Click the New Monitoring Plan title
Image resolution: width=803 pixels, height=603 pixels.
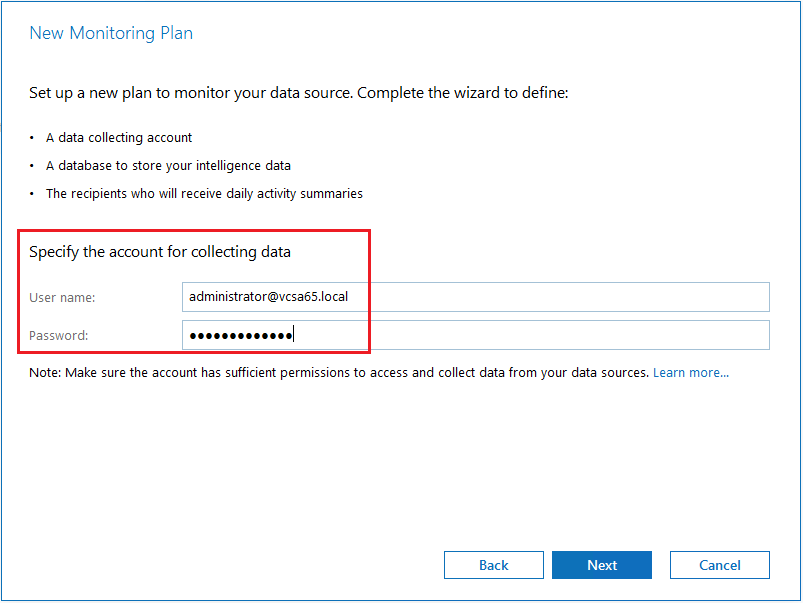(111, 33)
